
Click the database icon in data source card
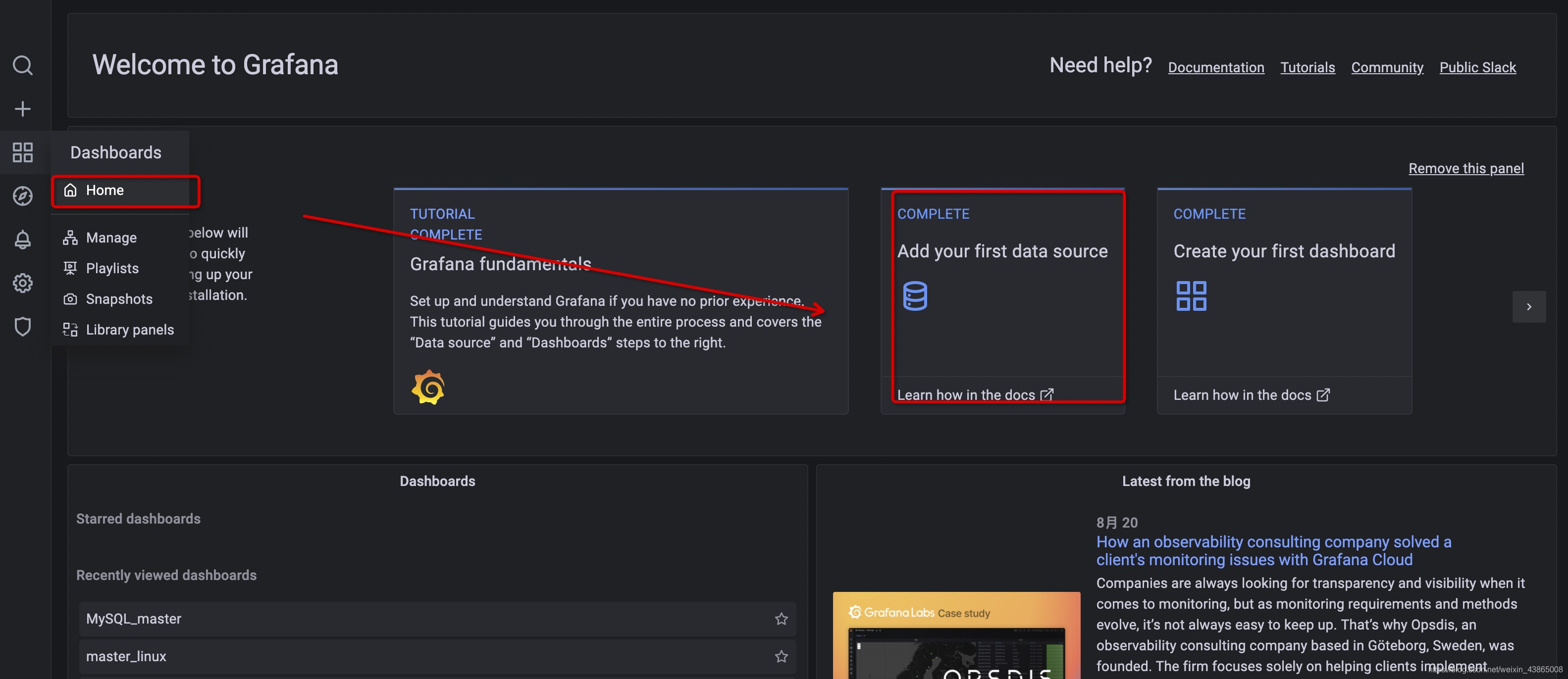click(x=915, y=295)
